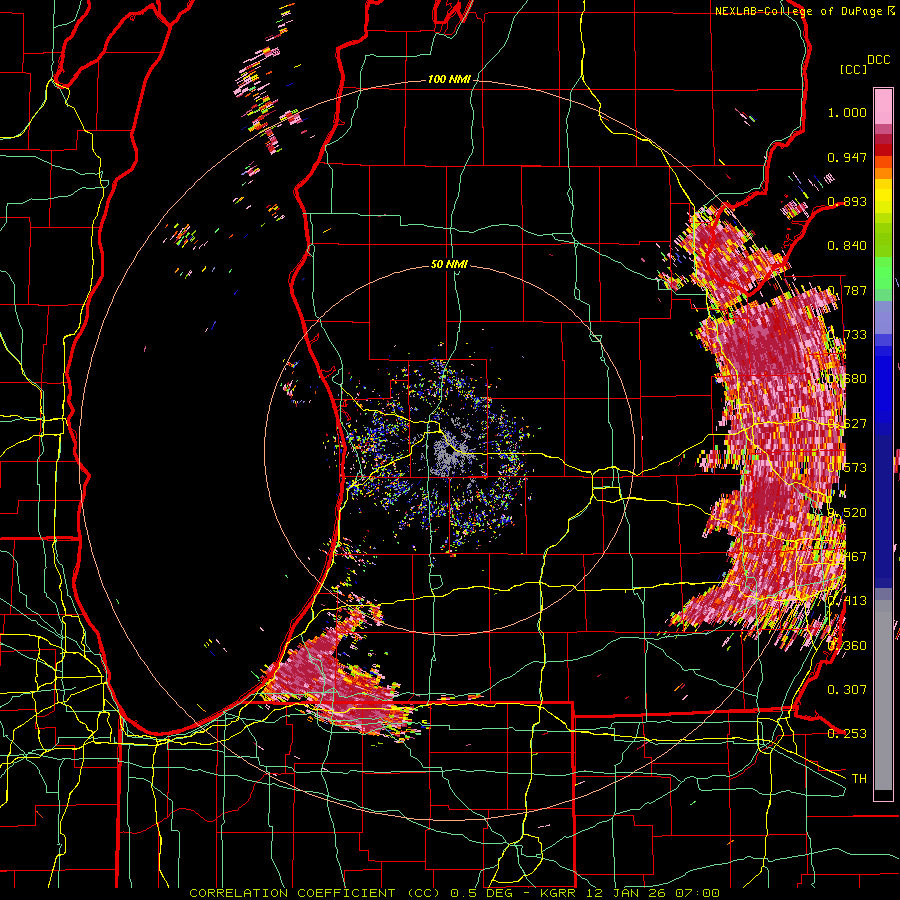Image resolution: width=900 pixels, height=900 pixels.
Task: Click the Correlation Coefficient product title text
Action: (315, 893)
